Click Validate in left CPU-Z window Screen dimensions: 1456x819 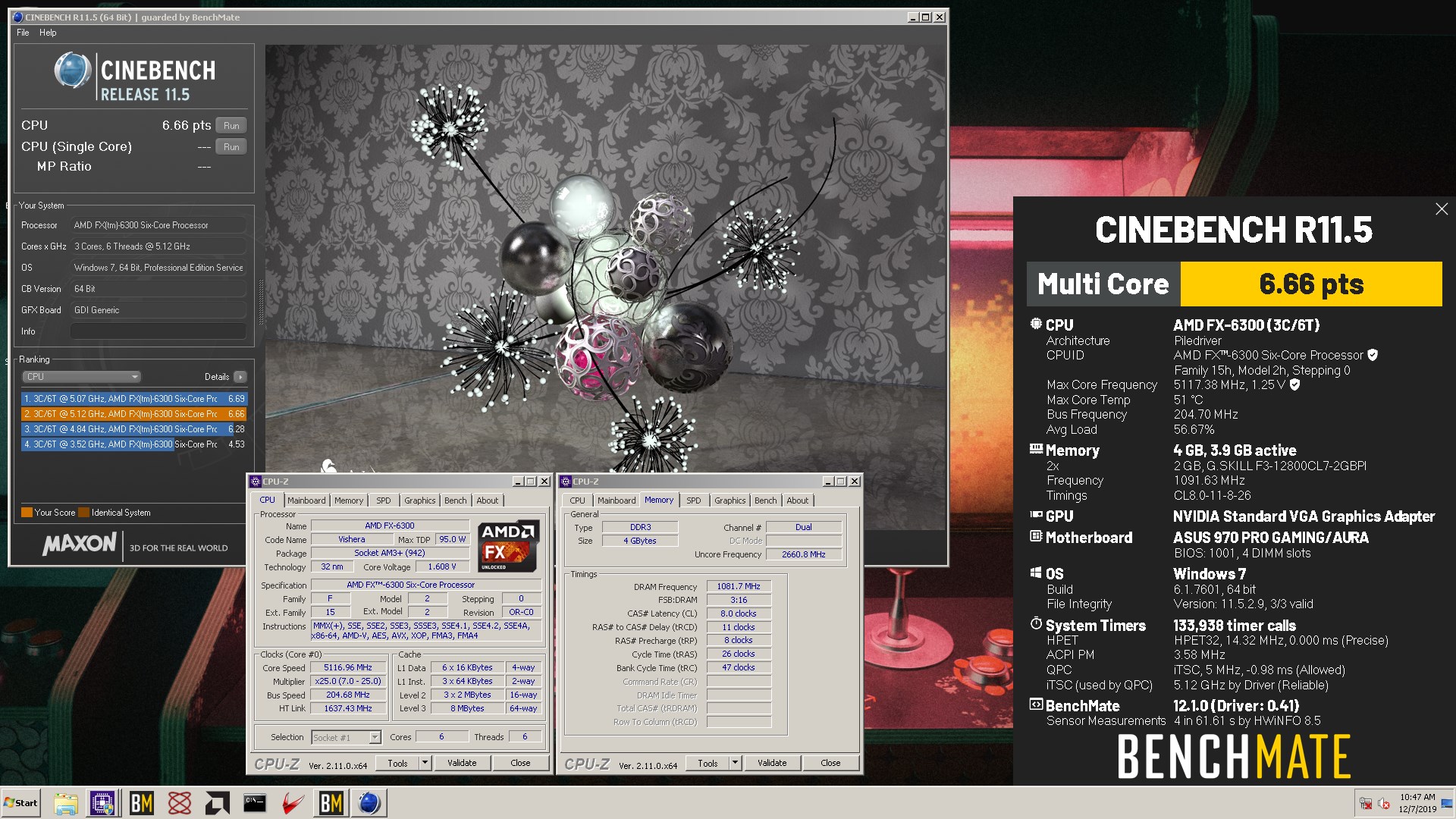[462, 763]
